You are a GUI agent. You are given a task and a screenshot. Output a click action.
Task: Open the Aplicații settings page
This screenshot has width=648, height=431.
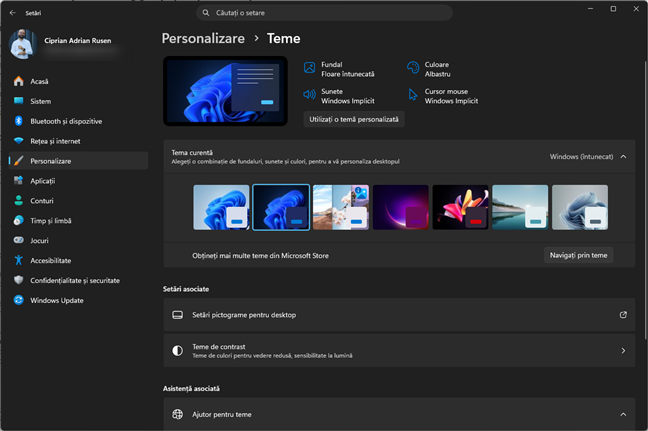pyautogui.click(x=79, y=181)
